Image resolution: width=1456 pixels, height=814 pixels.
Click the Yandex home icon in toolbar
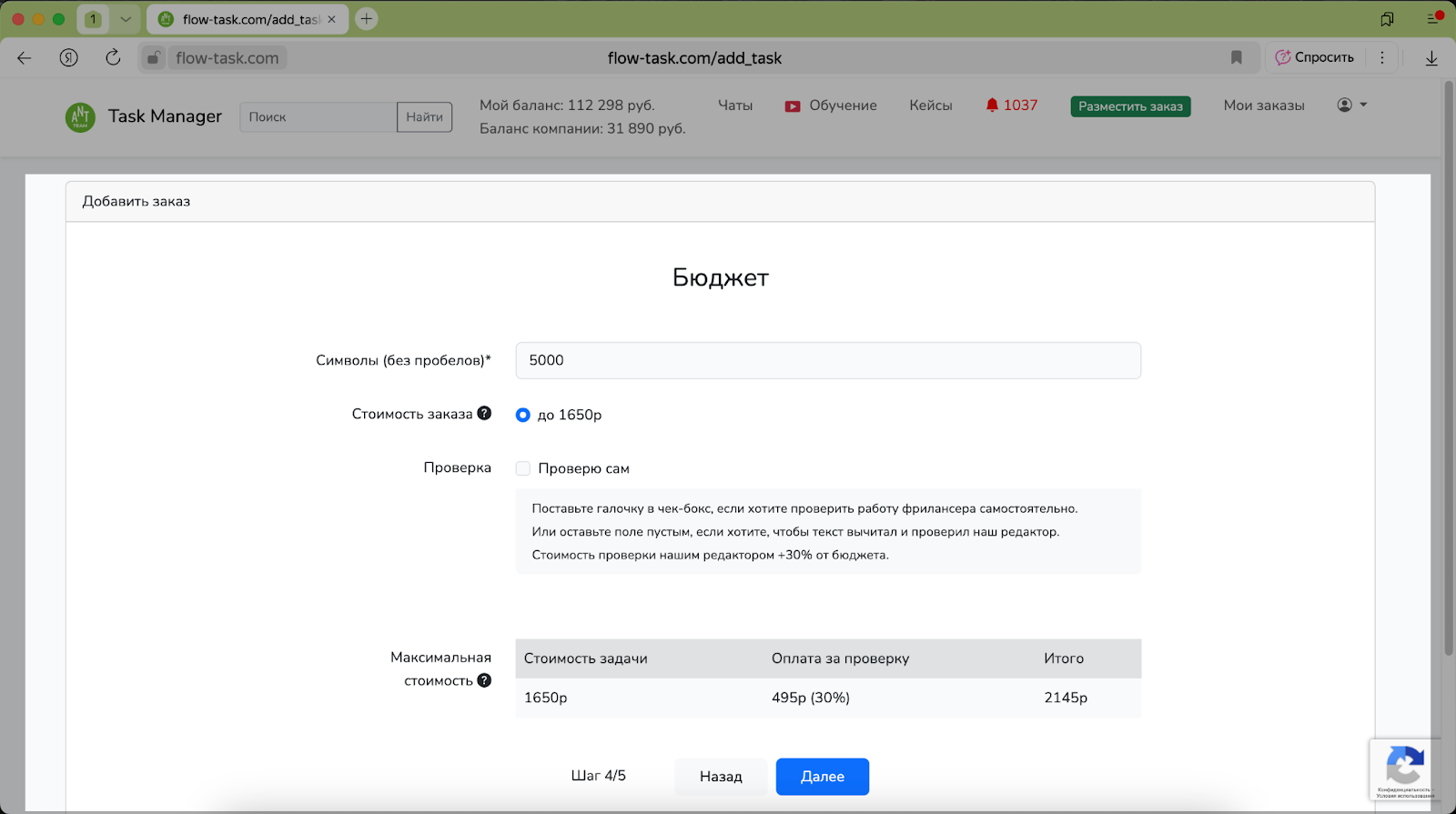pos(69,57)
